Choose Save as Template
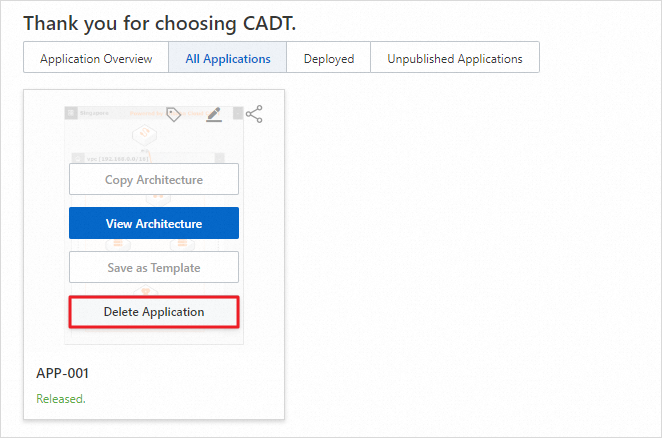The width and height of the screenshot is (662, 438). [154, 268]
